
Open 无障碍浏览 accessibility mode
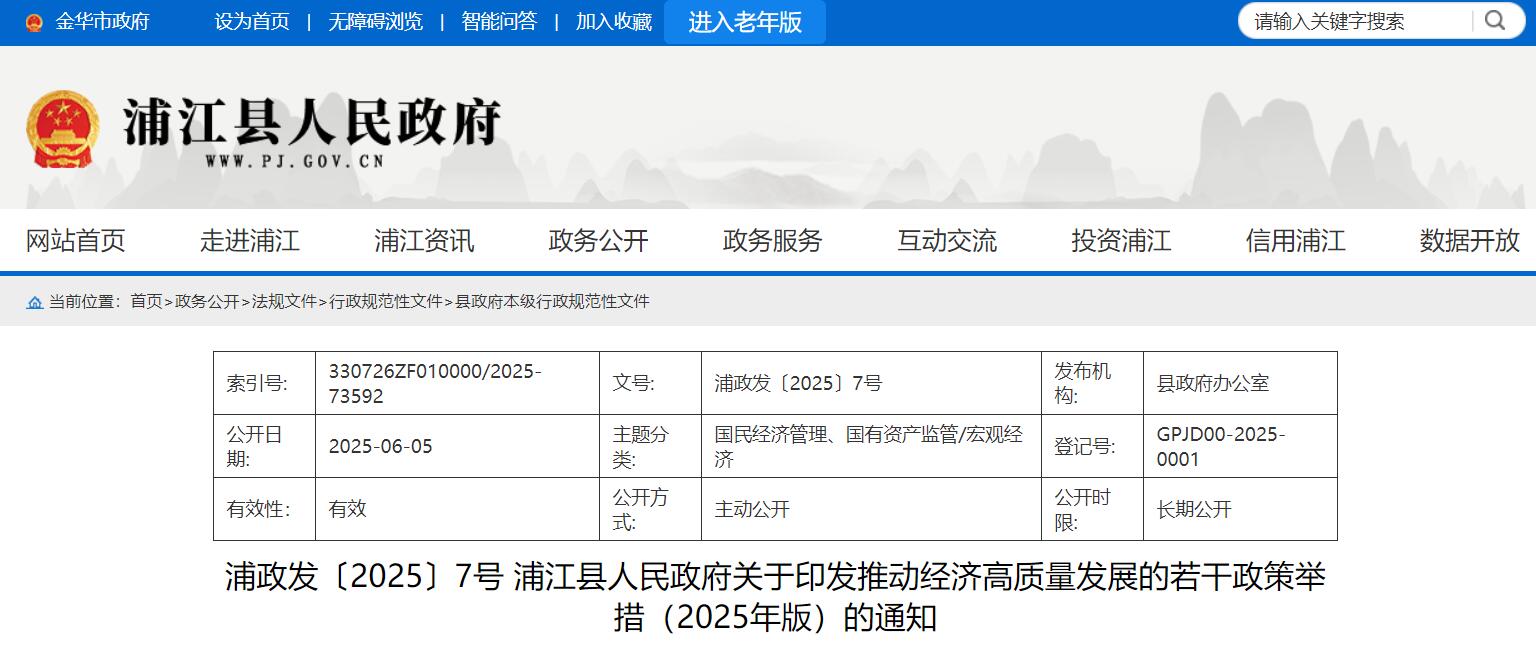tap(375, 21)
